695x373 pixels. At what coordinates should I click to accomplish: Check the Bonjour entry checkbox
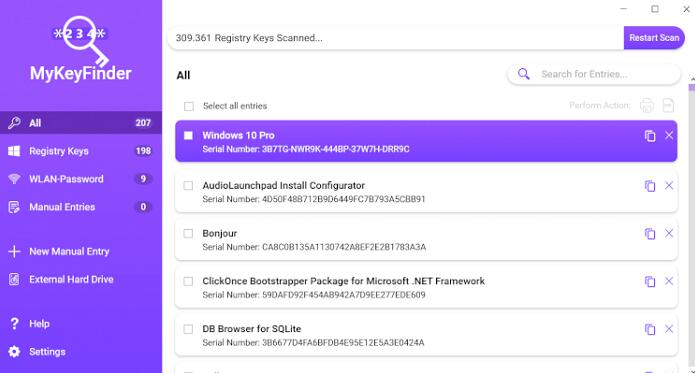click(188, 233)
